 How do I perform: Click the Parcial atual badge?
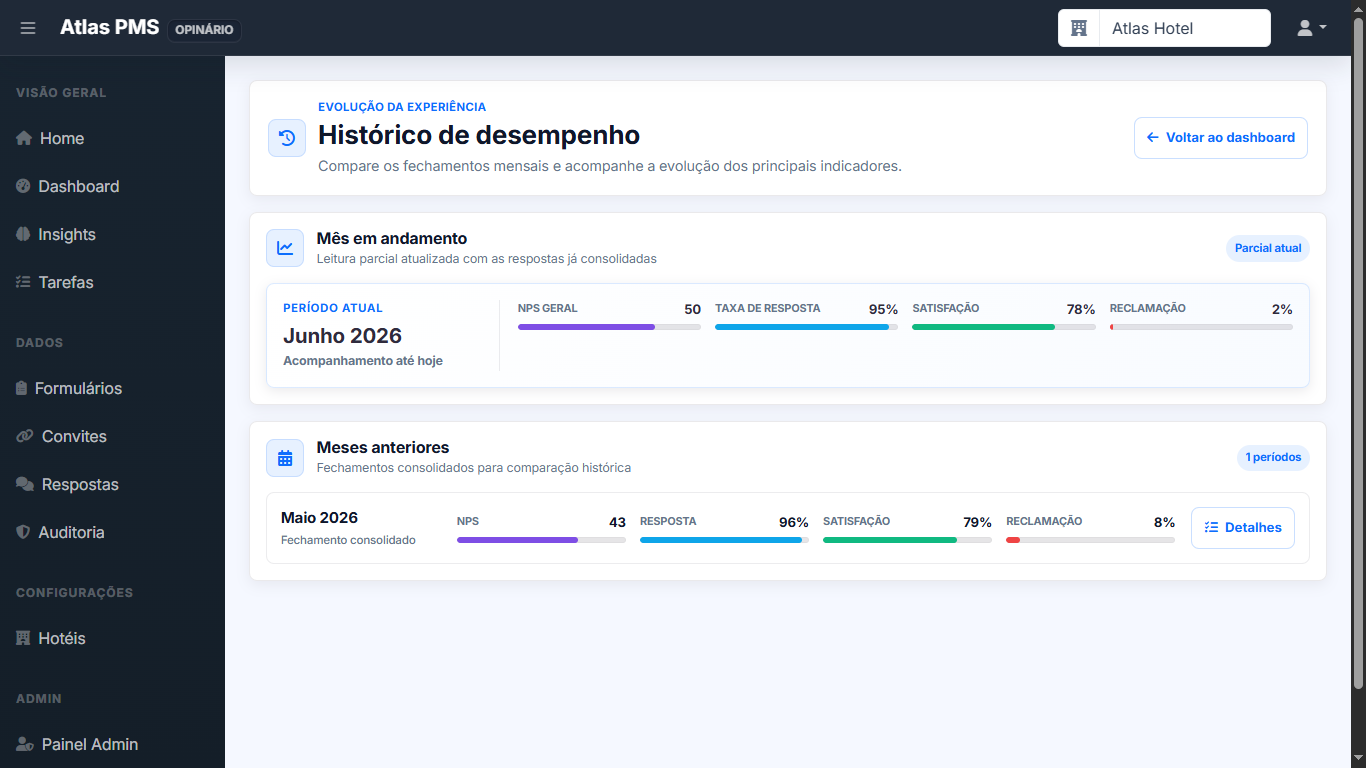tap(1268, 248)
